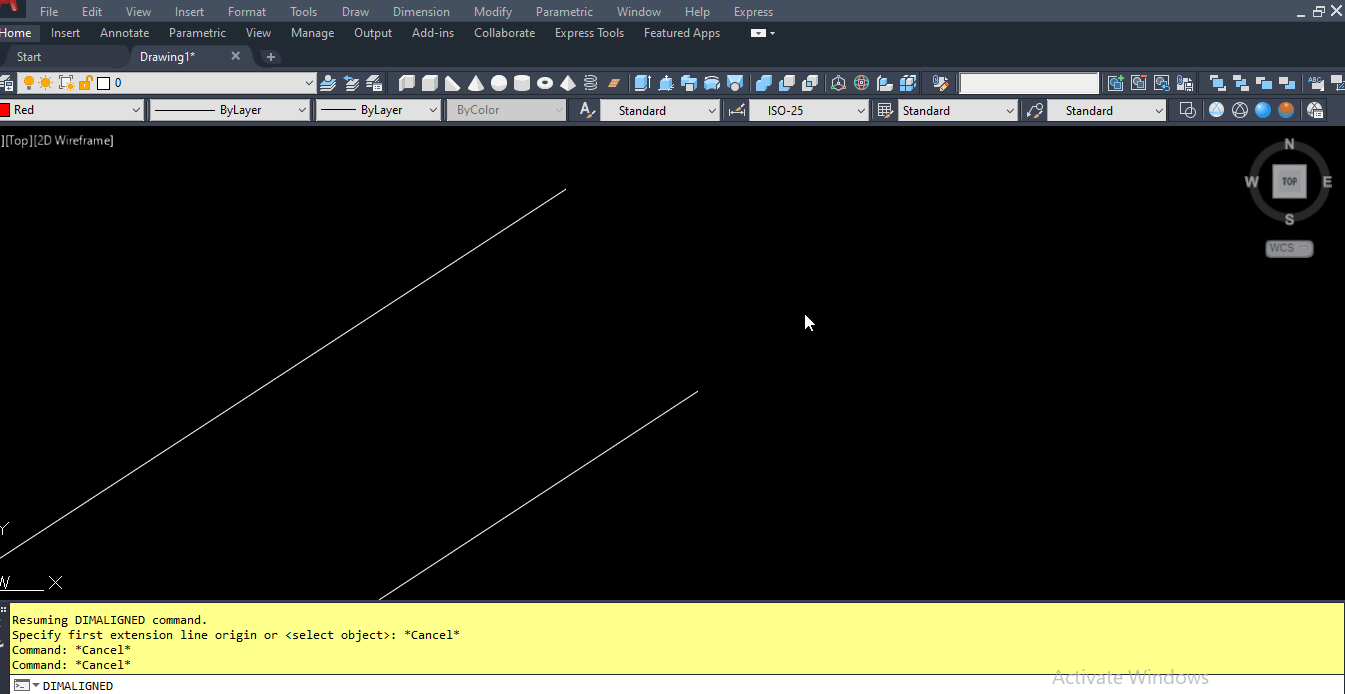
Task: Select the Pyramid solid tool
Action: click(x=567, y=83)
